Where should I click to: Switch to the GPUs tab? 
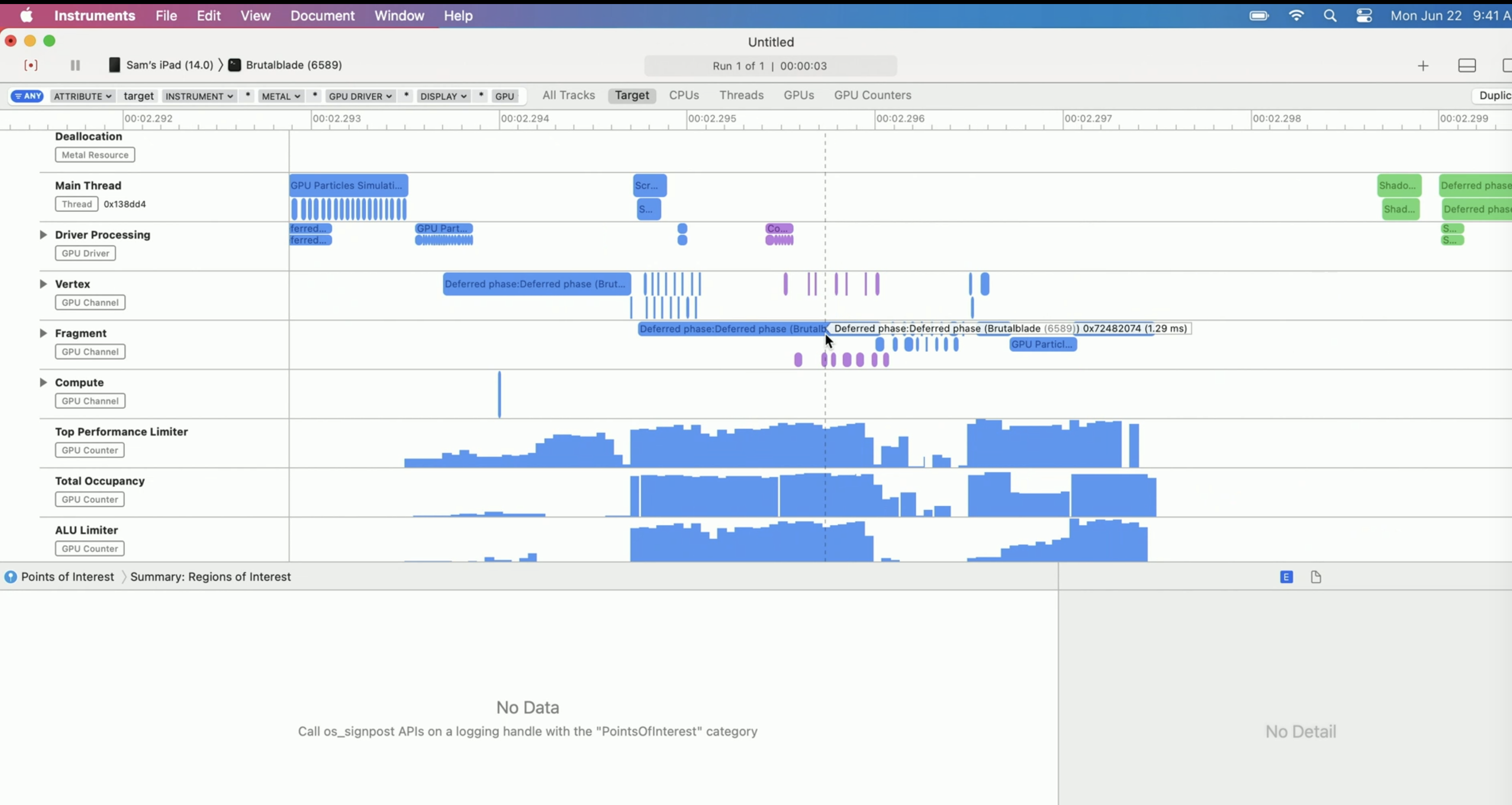click(x=798, y=95)
